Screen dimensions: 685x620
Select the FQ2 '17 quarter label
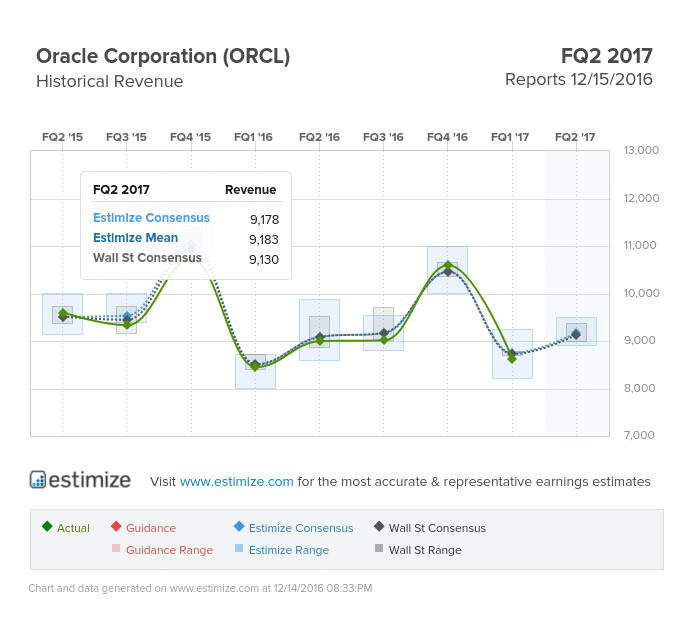pos(575,137)
